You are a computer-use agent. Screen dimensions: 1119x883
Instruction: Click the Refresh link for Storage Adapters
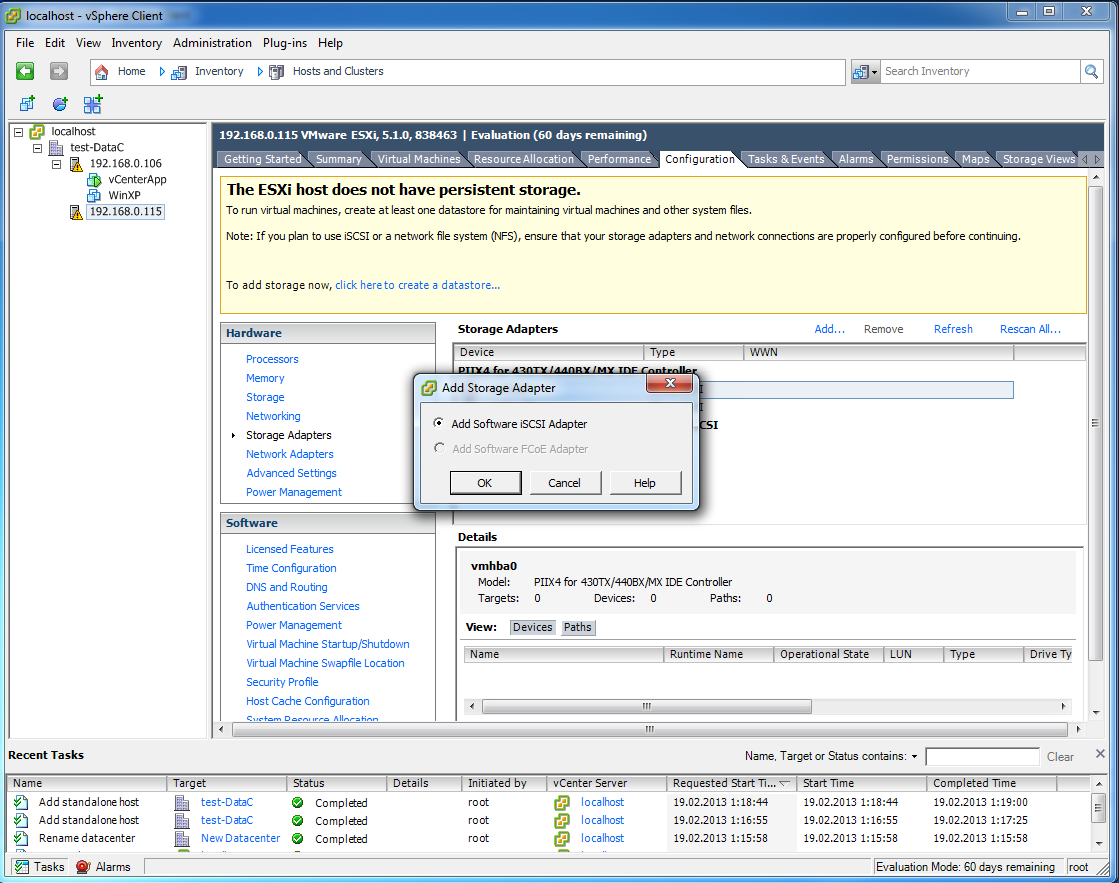pyautogui.click(x=953, y=329)
